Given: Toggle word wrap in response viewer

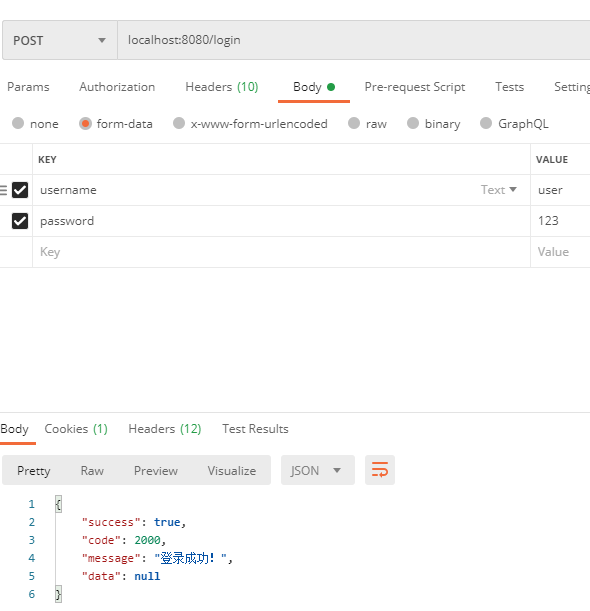Looking at the screenshot, I should pos(380,470).
